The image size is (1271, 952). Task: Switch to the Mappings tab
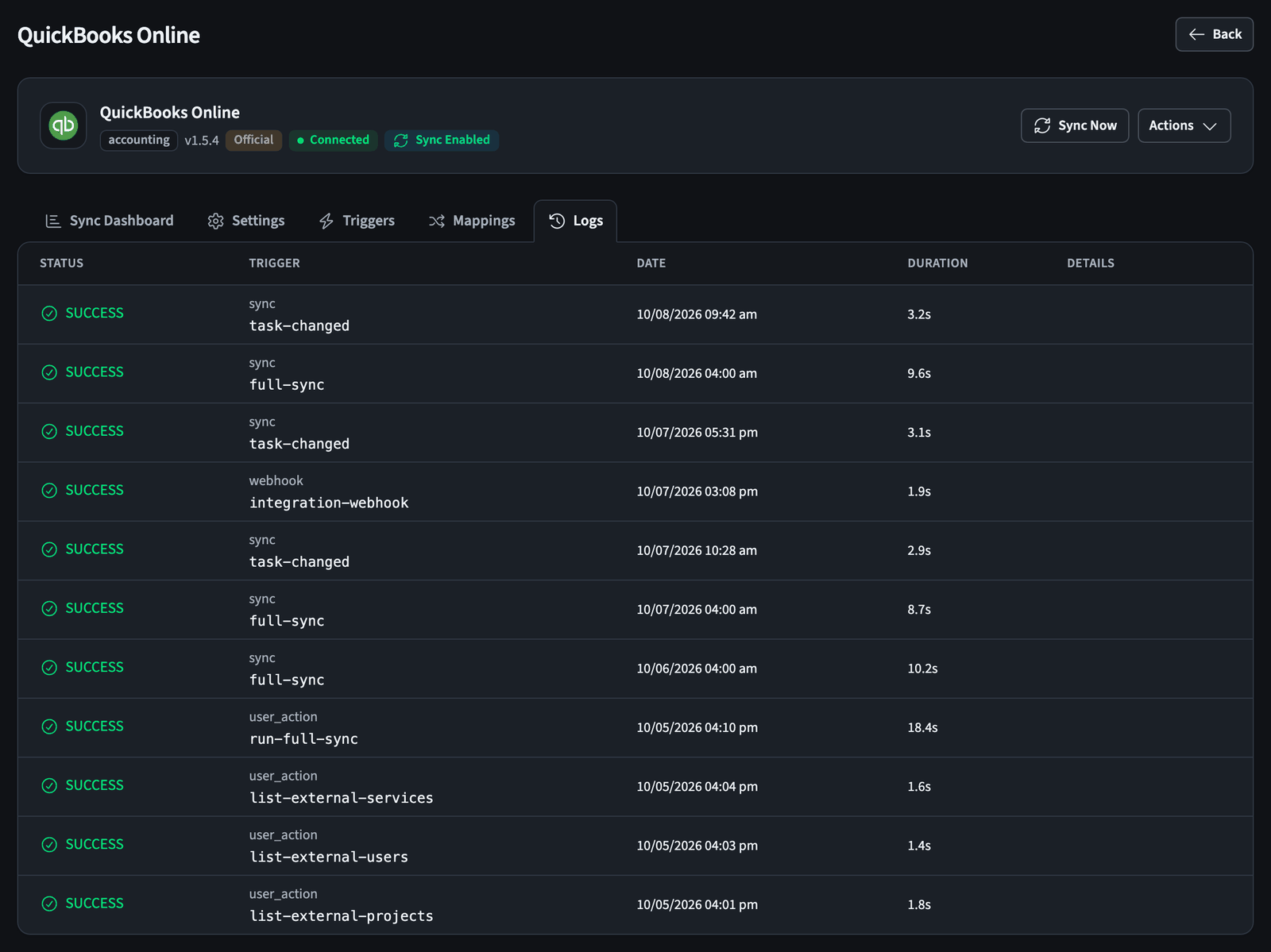(472, 221)
